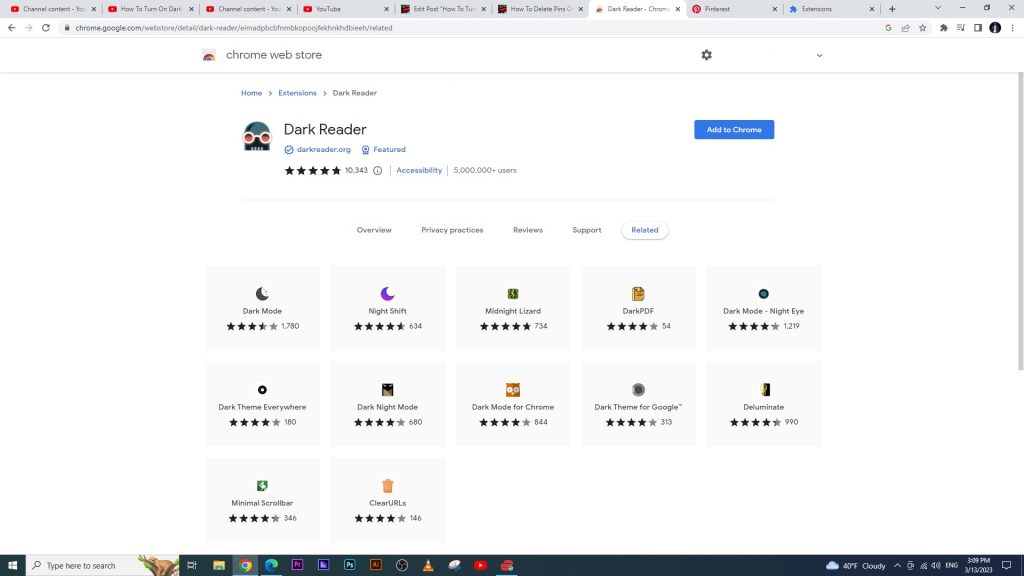This screenshot has width=1024, height=576.
Task: Expand the account dropdown chevron in header
Action: coord(820,56)
